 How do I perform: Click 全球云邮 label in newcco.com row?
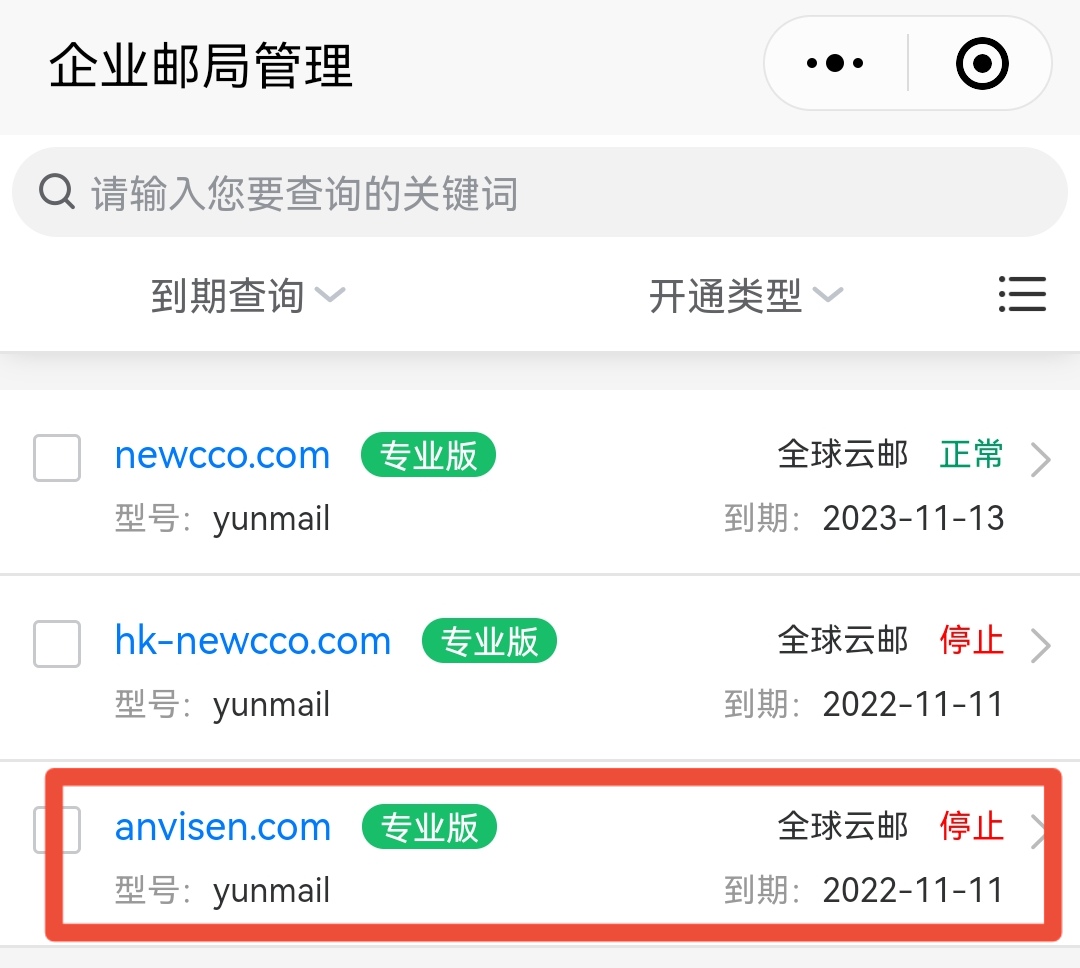[x=843, y=454]
